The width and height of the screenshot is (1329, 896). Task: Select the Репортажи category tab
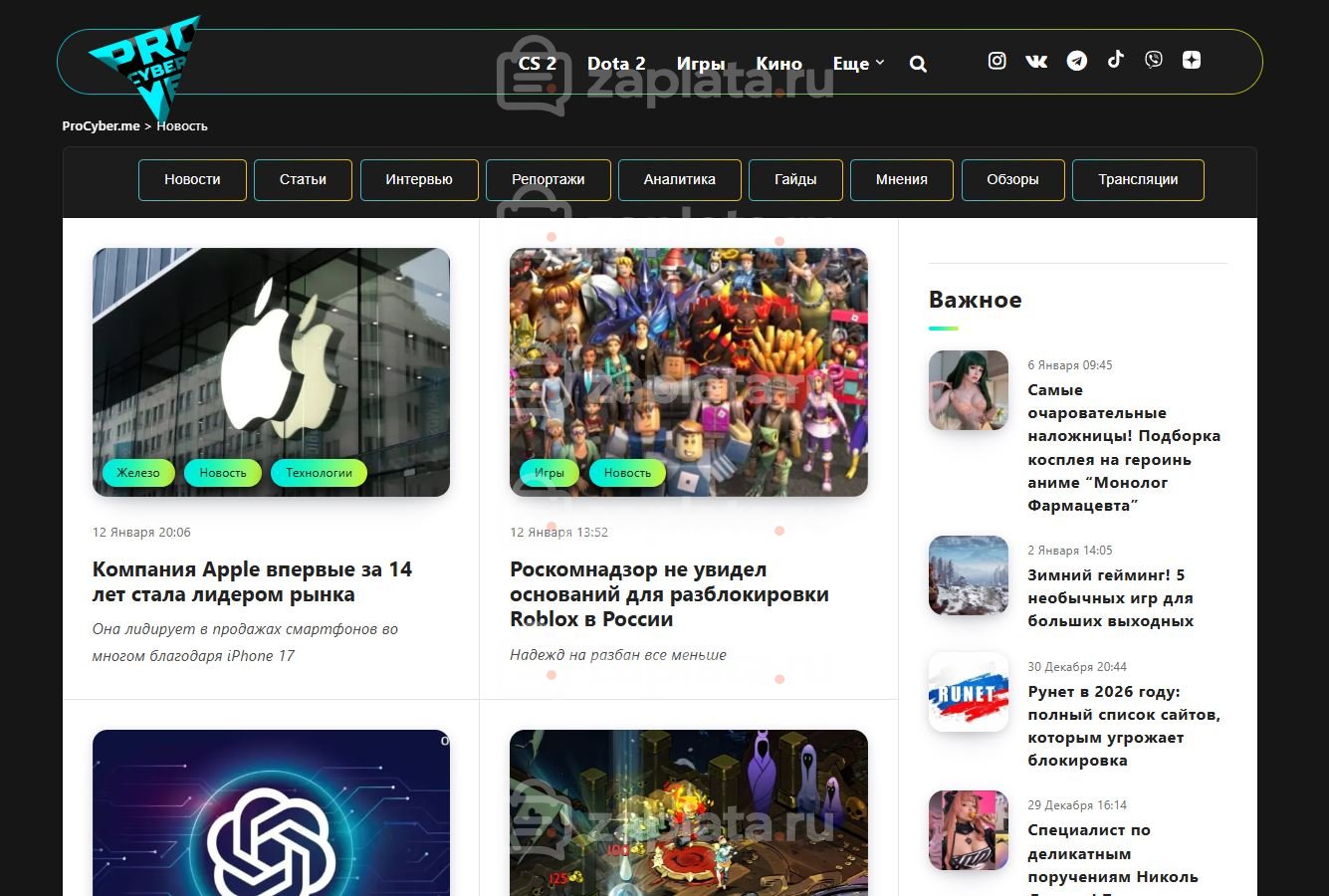pos(549,180)
